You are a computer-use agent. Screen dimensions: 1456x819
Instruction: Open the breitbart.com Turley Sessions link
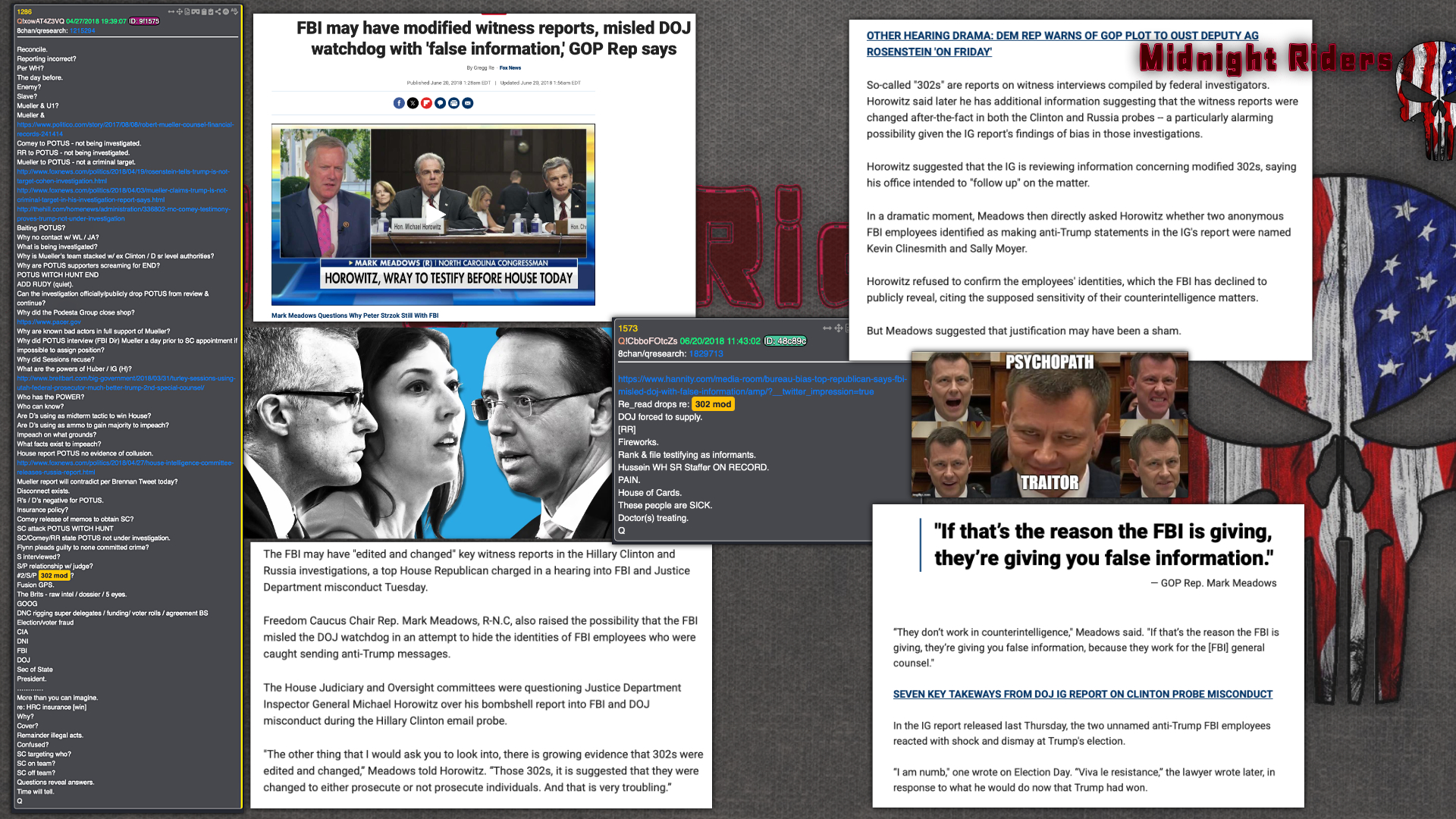coord(125,383)
